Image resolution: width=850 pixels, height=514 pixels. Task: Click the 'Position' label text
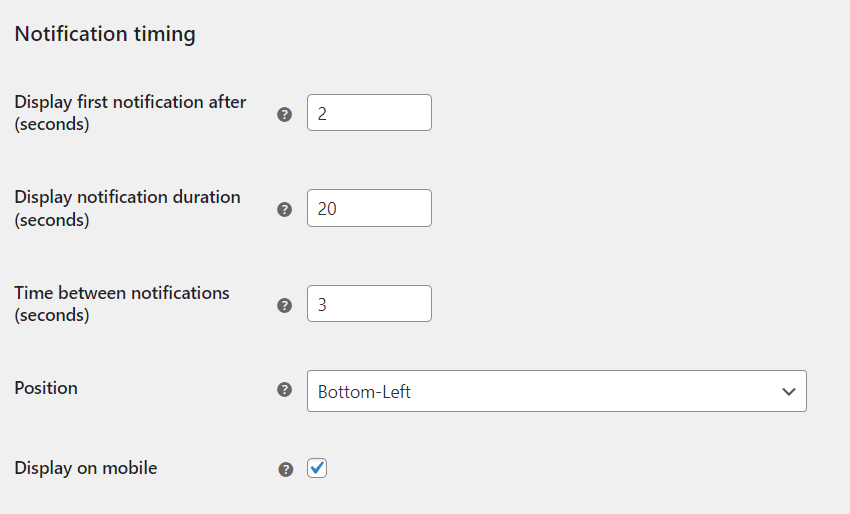click(x=46, y=388)
